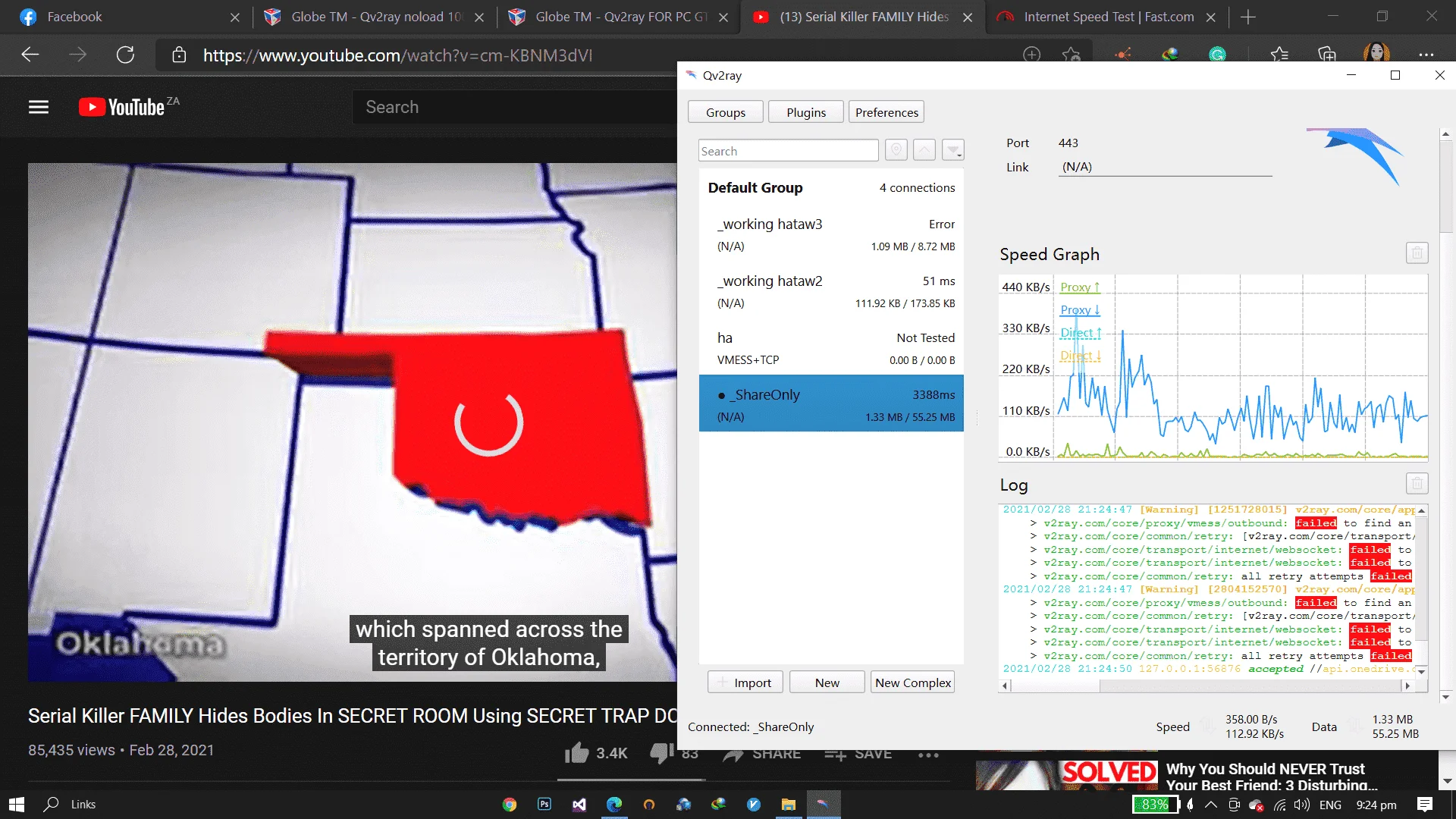Click the browser Back arrow
Screen dimensions: 1456x819
[30, 55]
